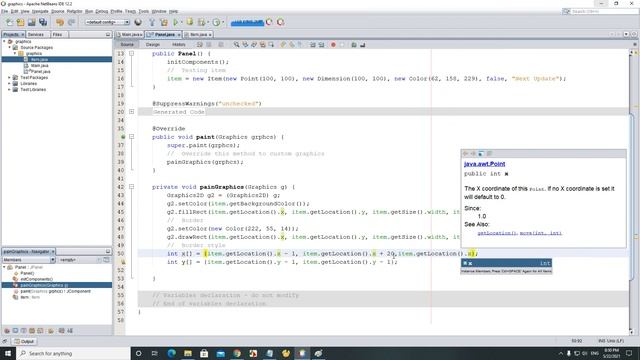Click the shift line left icon
The height and width of the screenshot is (360, 640).
pyautogui.click(x=313, y=44)
